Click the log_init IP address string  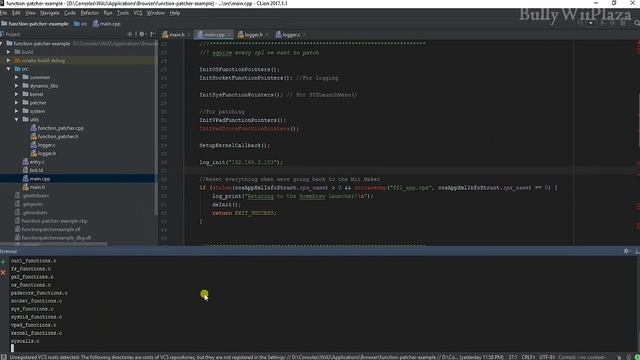(253, 162)
